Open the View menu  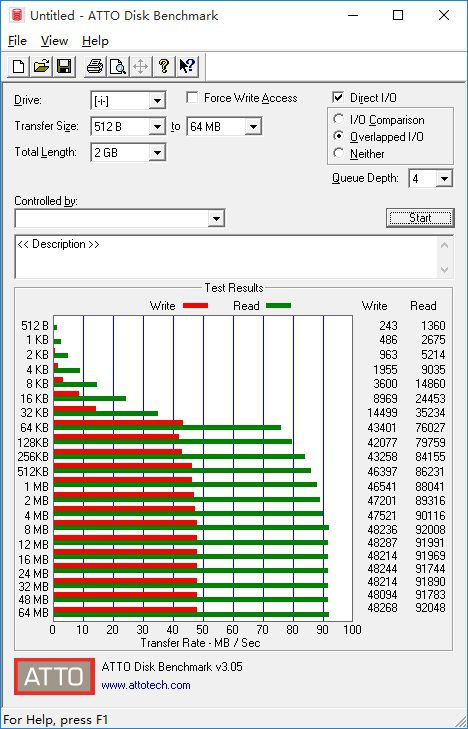[54, 41]
